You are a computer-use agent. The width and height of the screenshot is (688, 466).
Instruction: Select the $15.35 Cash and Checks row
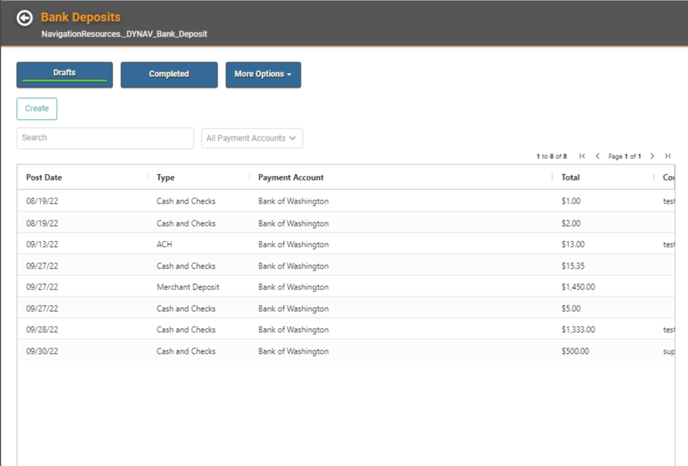tap(300, 266)
